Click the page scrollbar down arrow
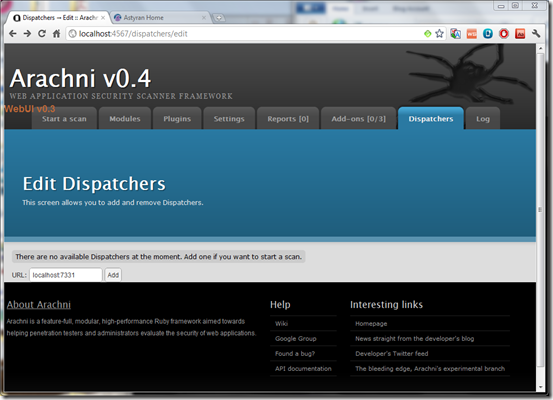The height and width of the screenshot is (400, 553). point(540,387)
